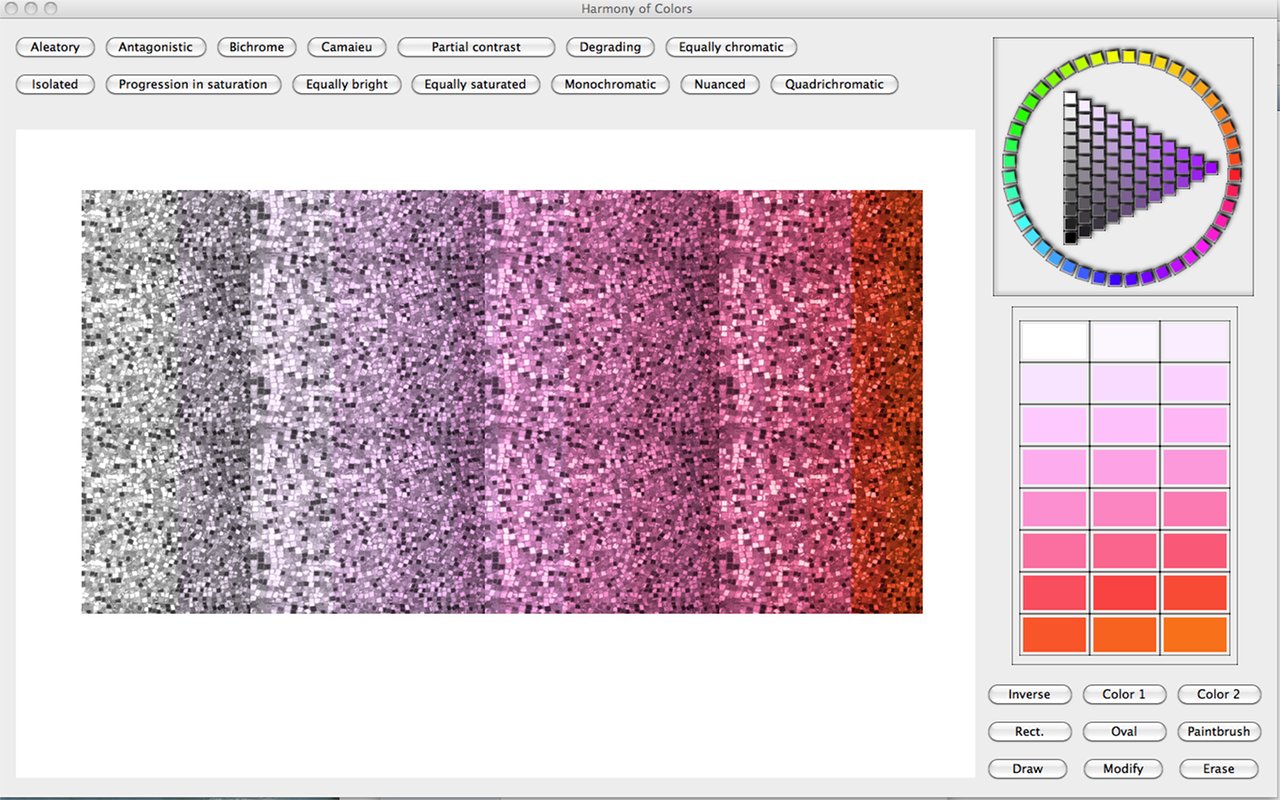Click the Monochromatic button
Viewport: 1280px width, 800px height.
[x=610, y=85]
